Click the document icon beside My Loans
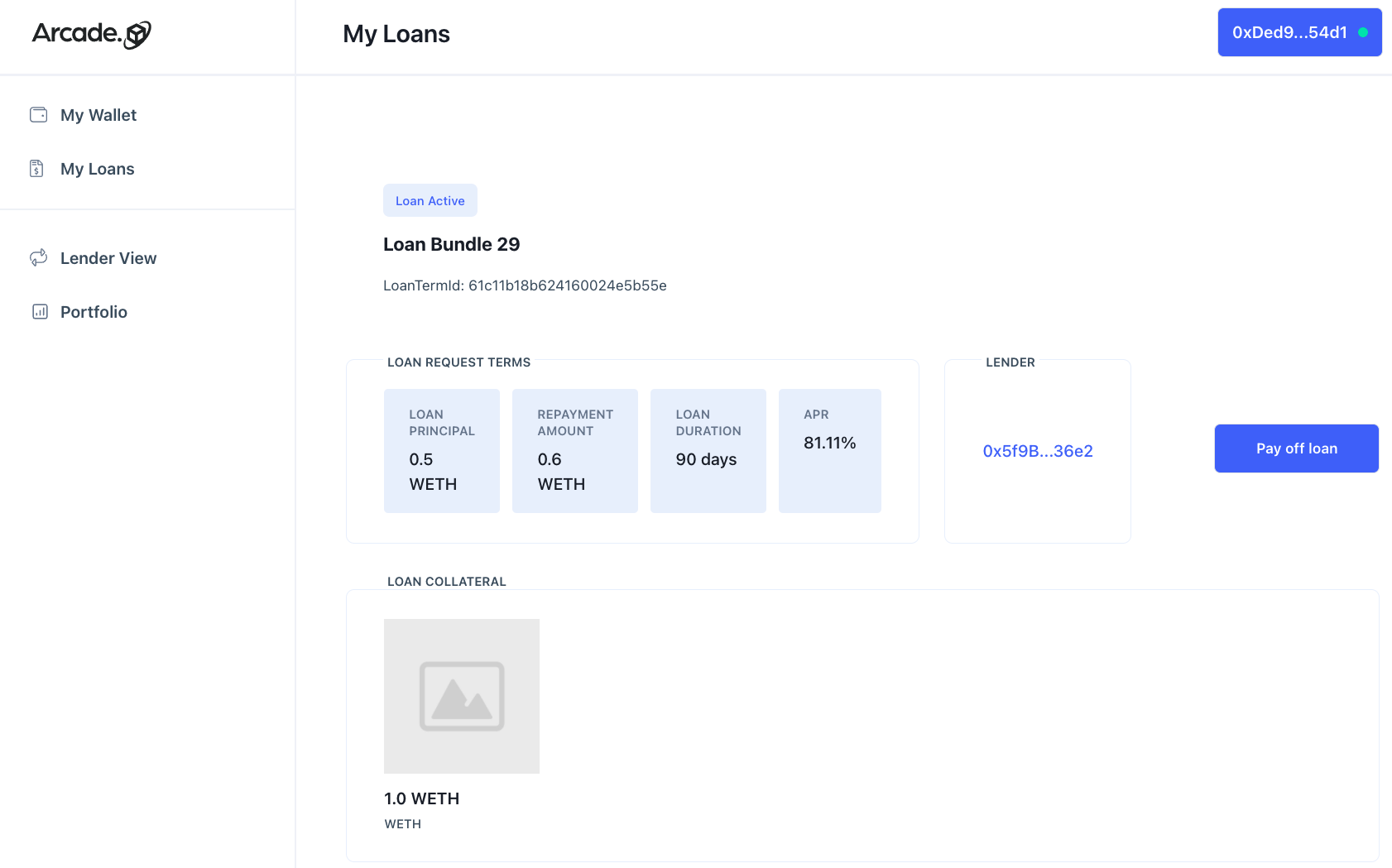1392x868 pixels. (36, 169)
